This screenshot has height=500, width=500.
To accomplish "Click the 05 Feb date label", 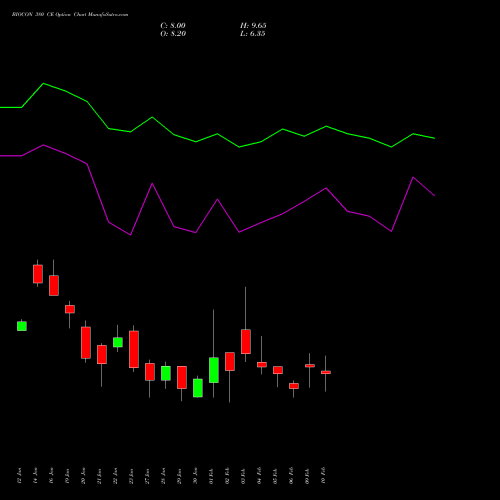I will (x=275, y=476).
